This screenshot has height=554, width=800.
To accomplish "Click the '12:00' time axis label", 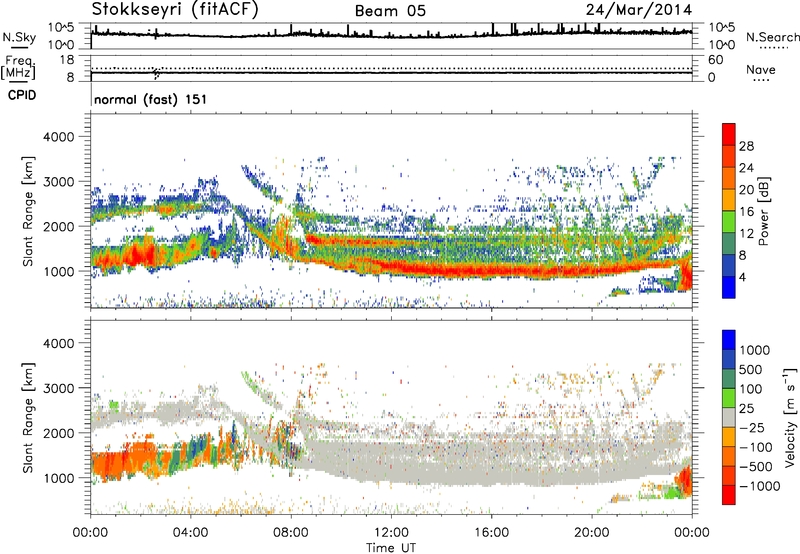I will tap(391, 533).
